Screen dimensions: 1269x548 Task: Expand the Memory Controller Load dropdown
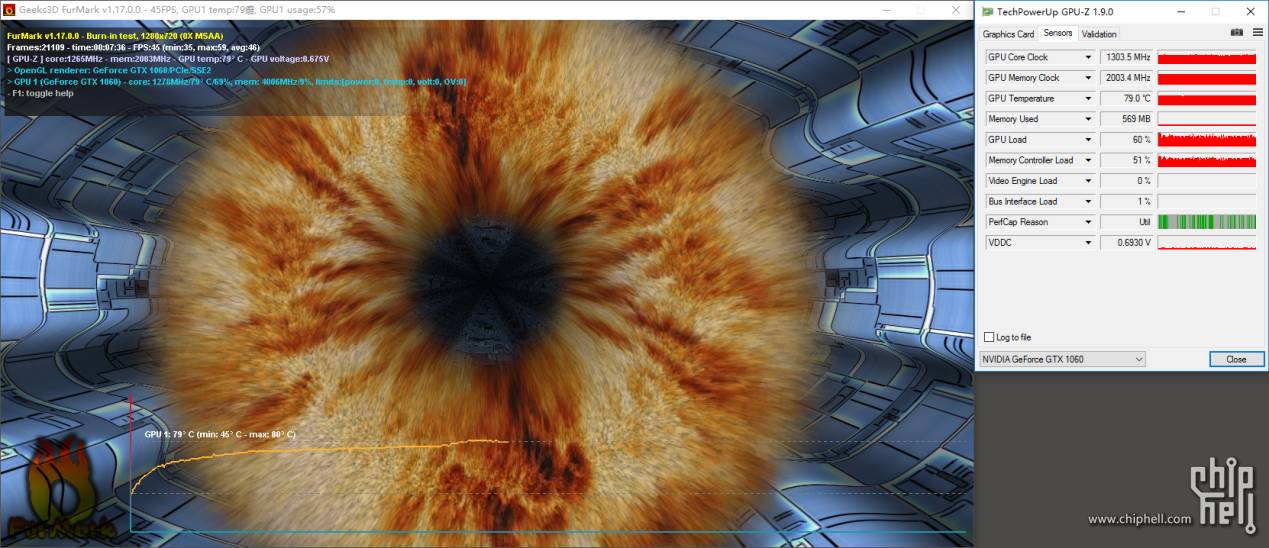pyautogui.click(x=1088, y=160)
